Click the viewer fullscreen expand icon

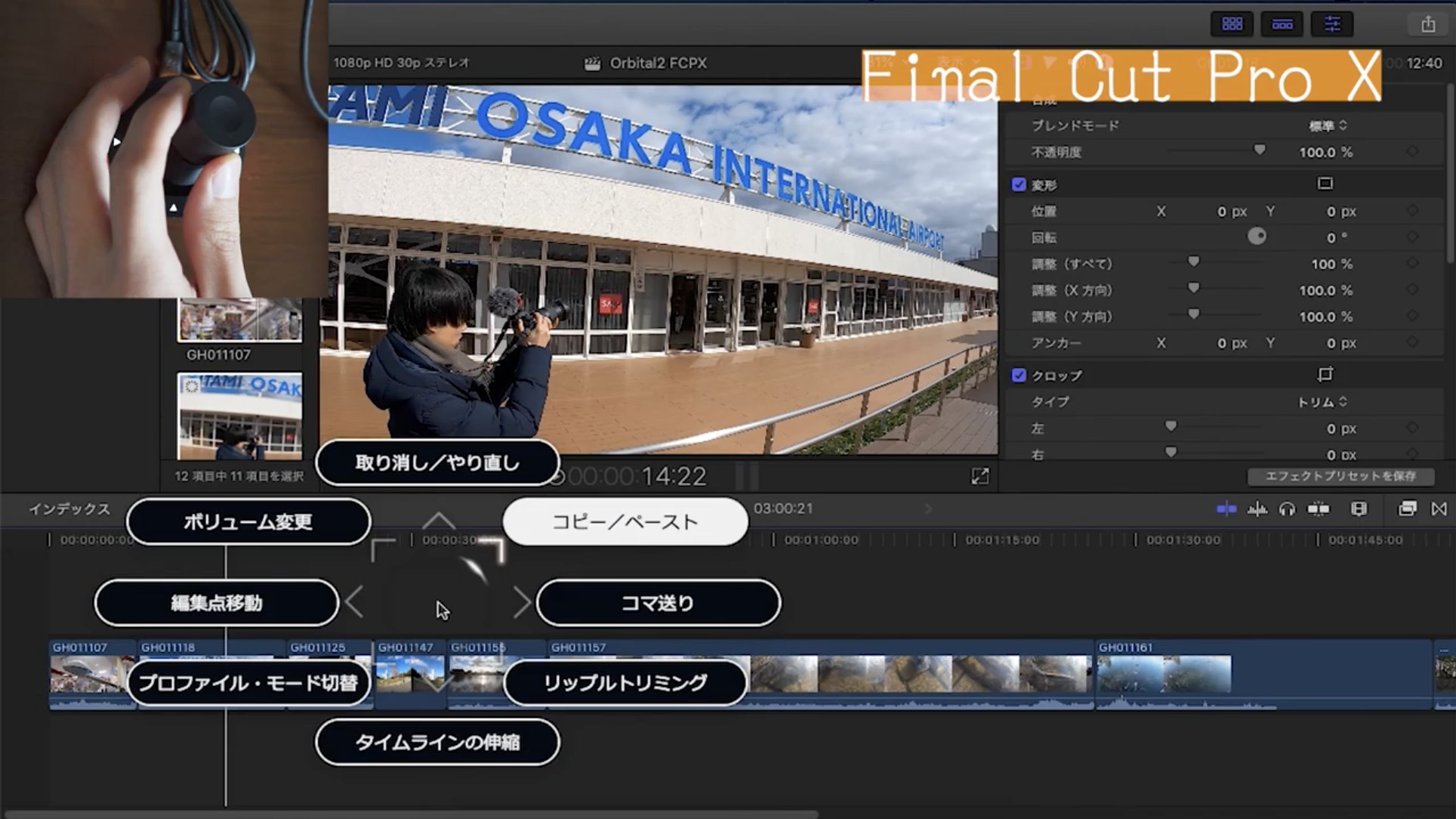point(979,476)
